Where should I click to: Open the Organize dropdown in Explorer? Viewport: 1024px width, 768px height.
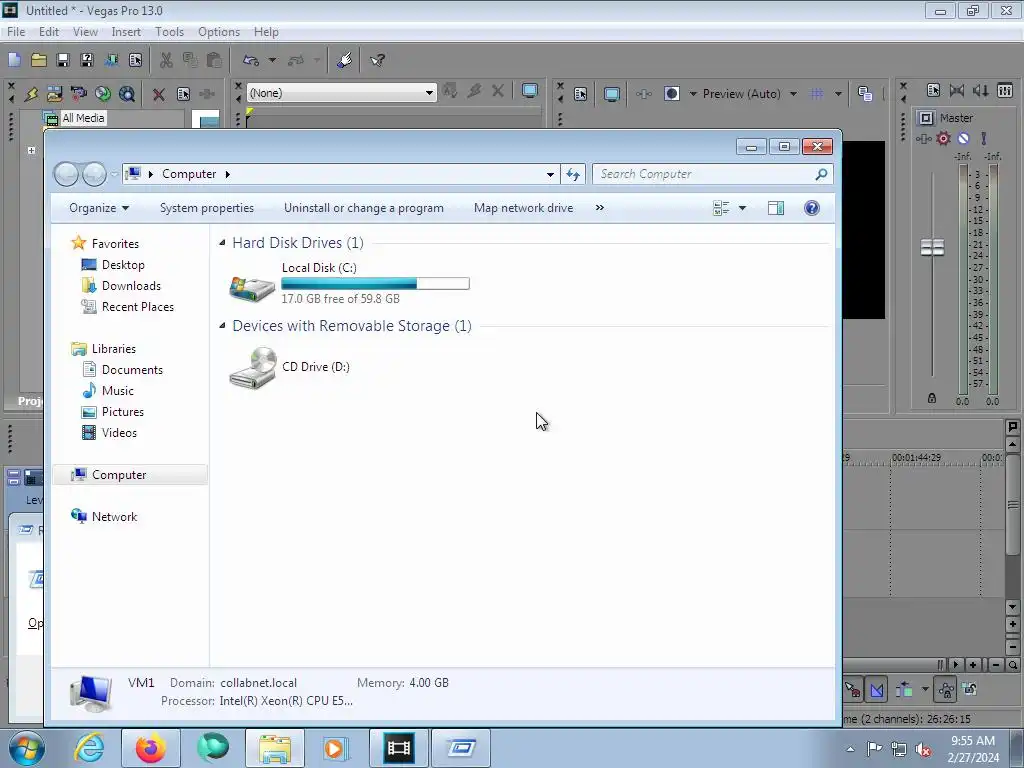tap(99, 208)
